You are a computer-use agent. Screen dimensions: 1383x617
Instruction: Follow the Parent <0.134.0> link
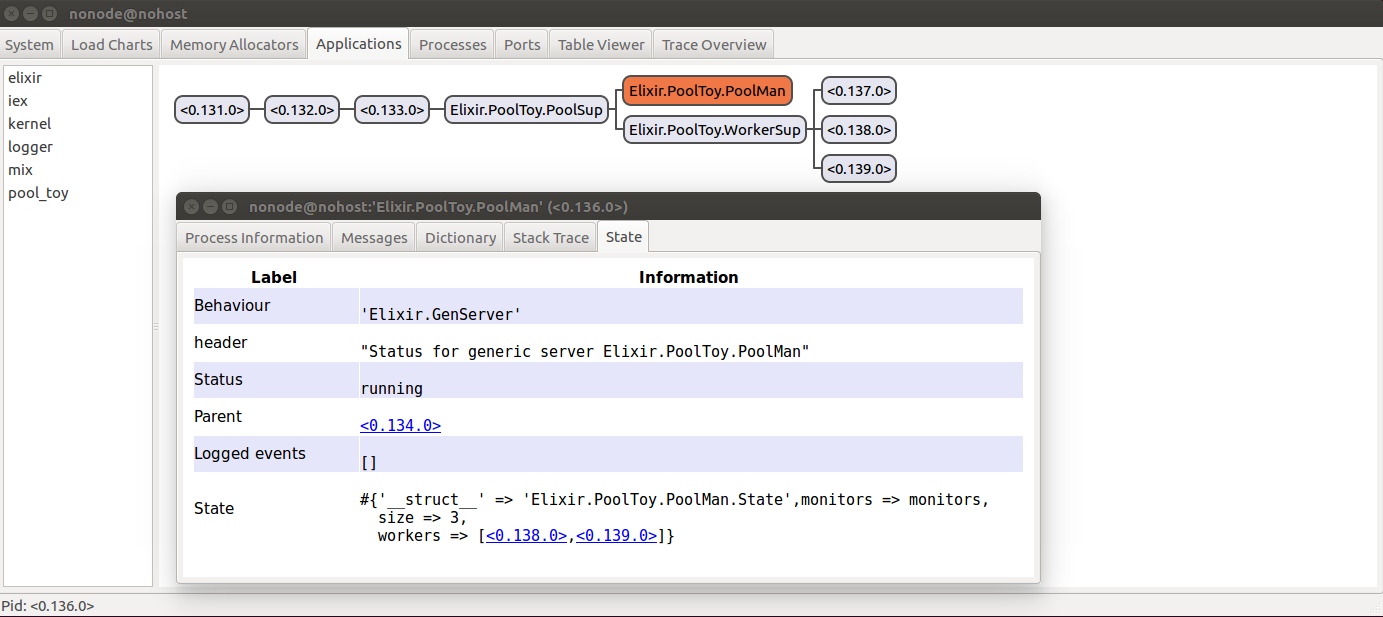(400, 425)
